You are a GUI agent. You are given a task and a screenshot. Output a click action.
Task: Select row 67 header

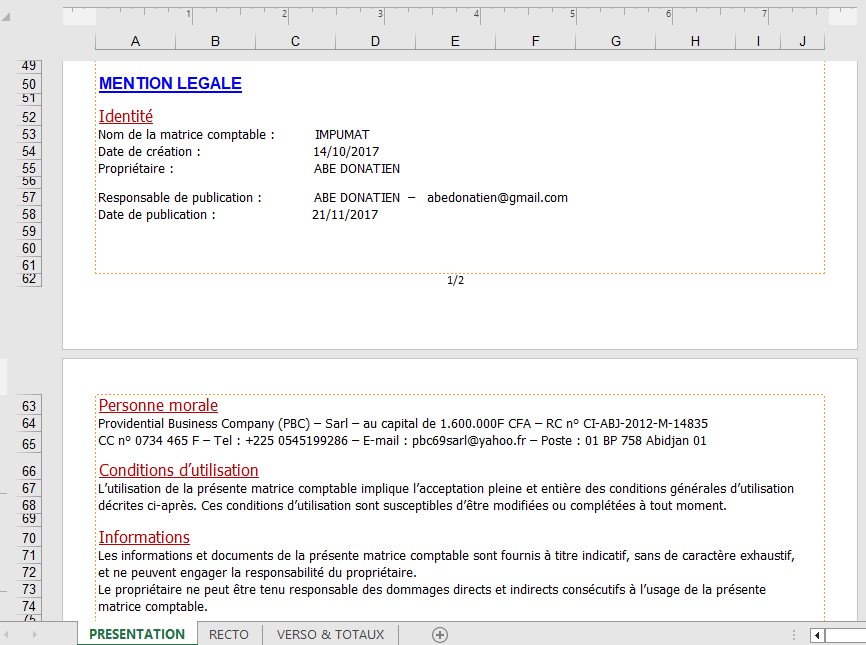(x=29, y=488)
